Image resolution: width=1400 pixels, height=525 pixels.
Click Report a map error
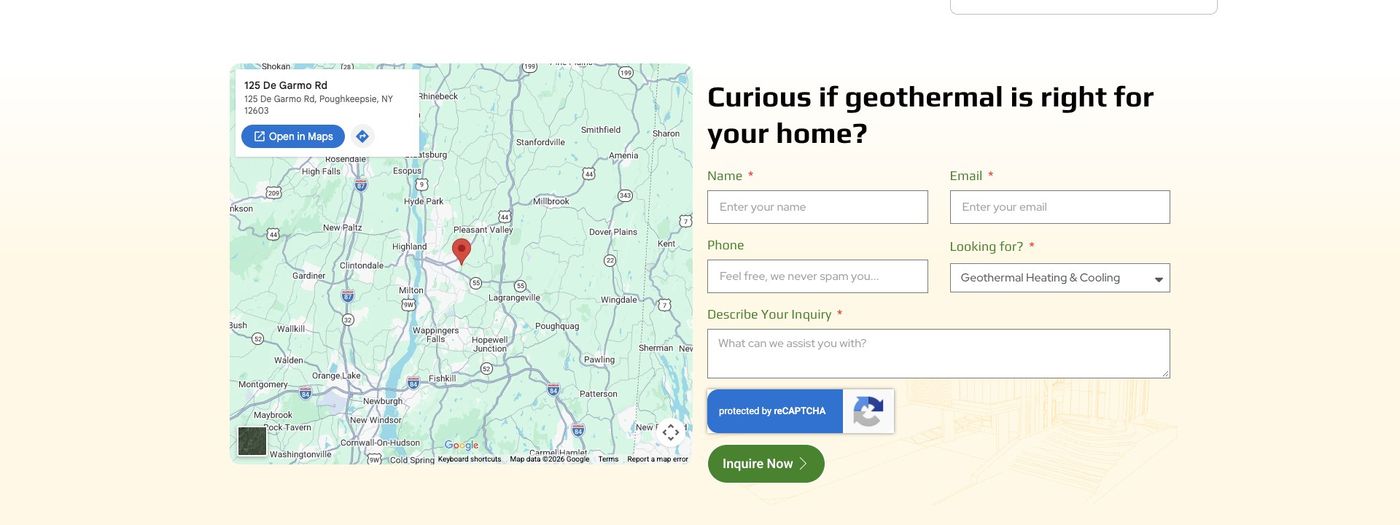[657, 459]
